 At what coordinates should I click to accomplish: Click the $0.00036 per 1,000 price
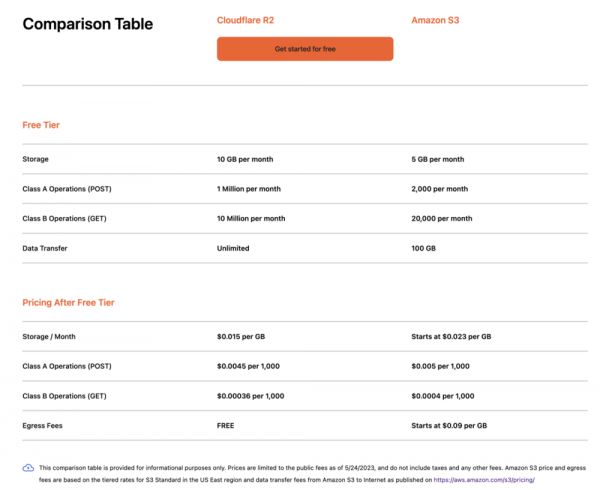point(251,396)
